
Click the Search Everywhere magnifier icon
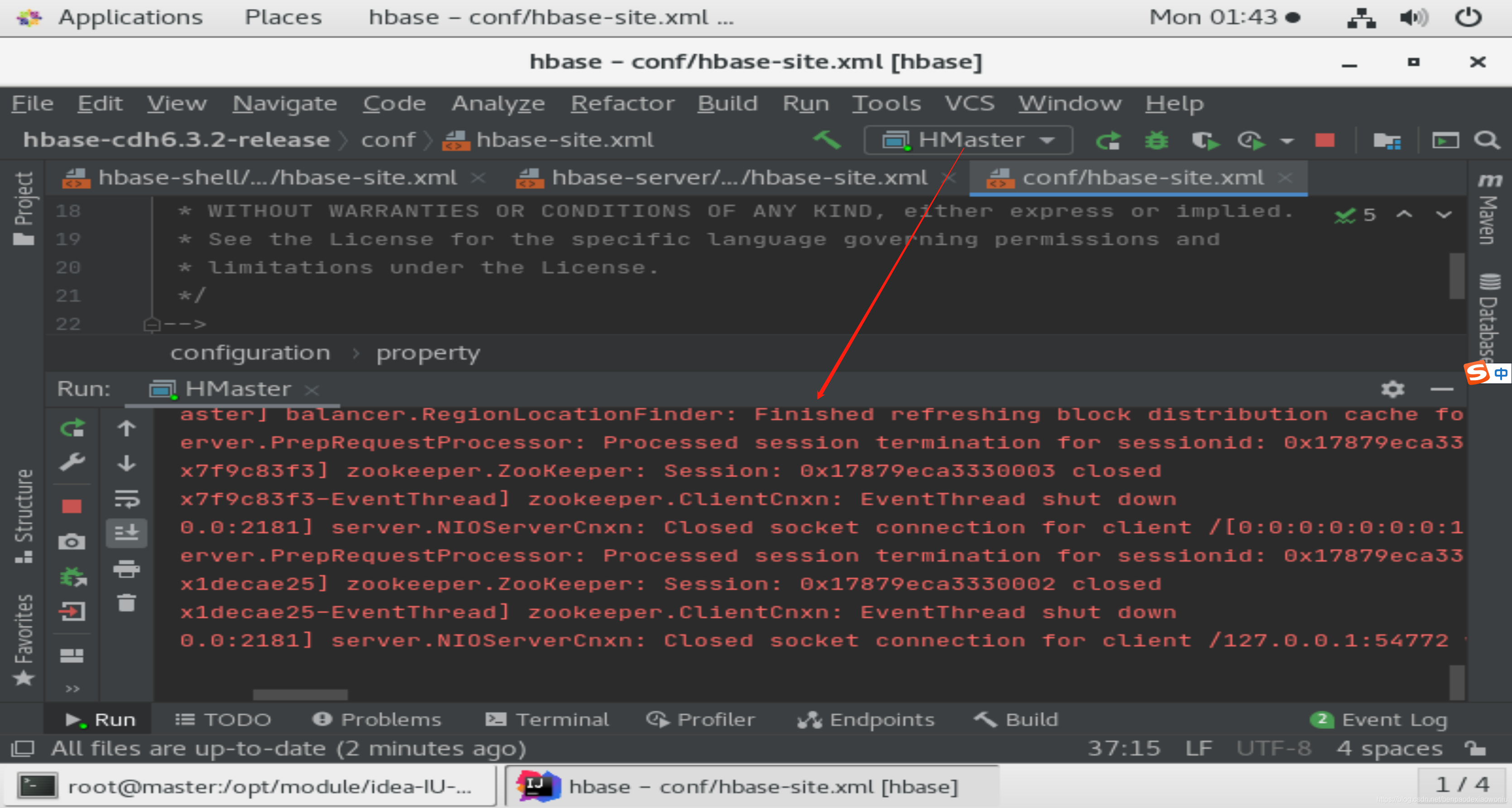pyautogui.click(x=1486, y=140)
